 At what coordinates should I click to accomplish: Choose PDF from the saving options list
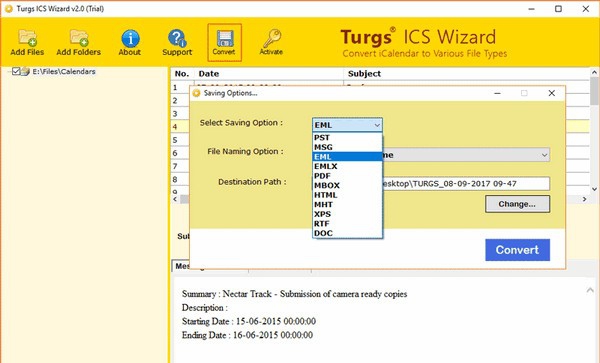point(347,176)
